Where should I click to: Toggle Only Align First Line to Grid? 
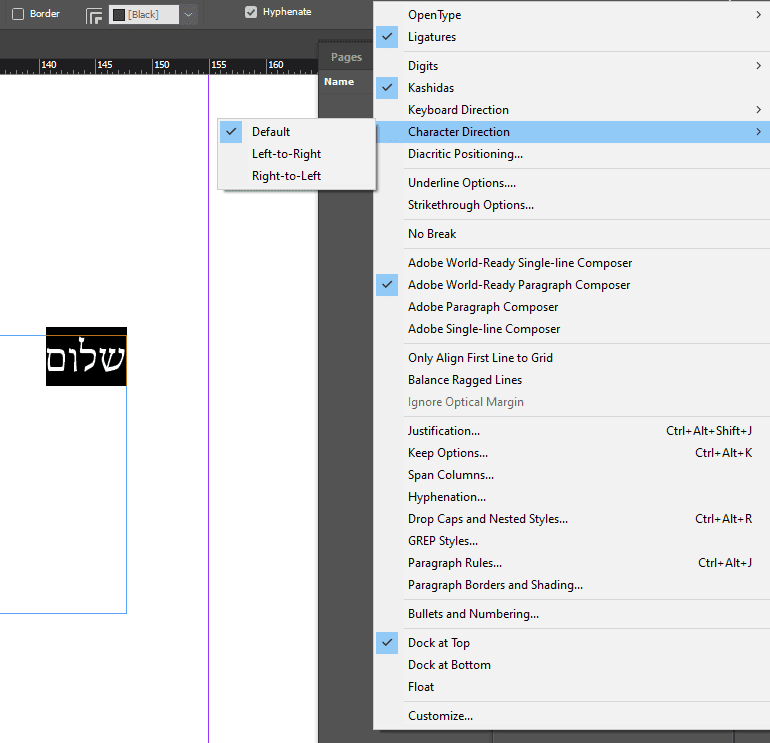[x=572, y=358]
